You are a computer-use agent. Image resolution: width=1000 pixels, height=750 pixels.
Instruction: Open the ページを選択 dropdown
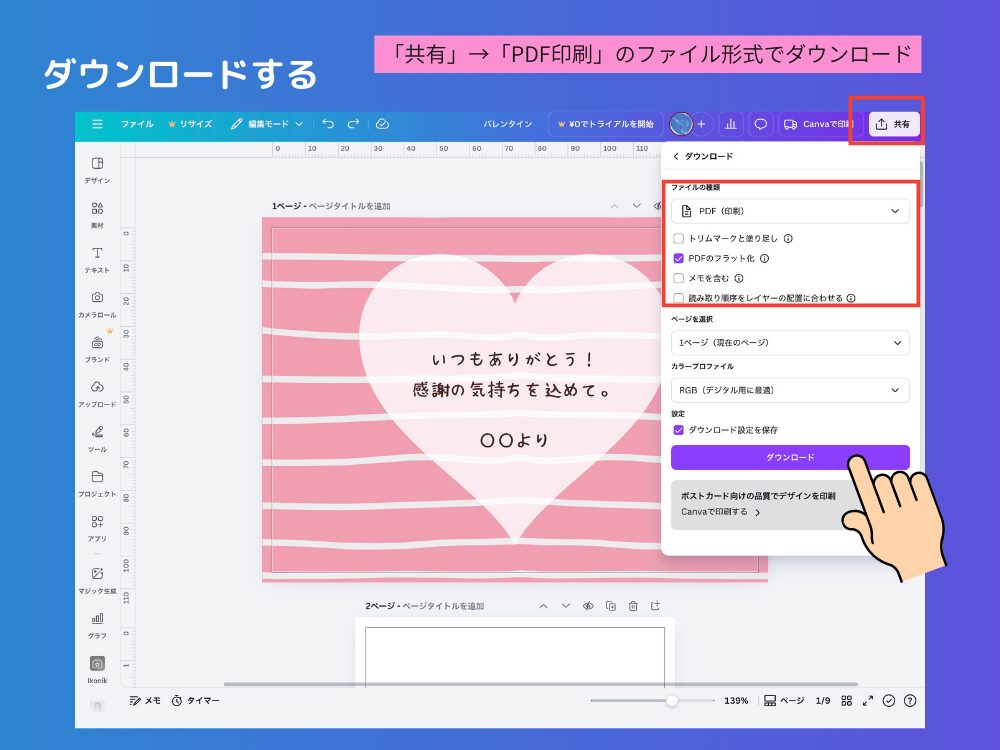coord(790,341)
